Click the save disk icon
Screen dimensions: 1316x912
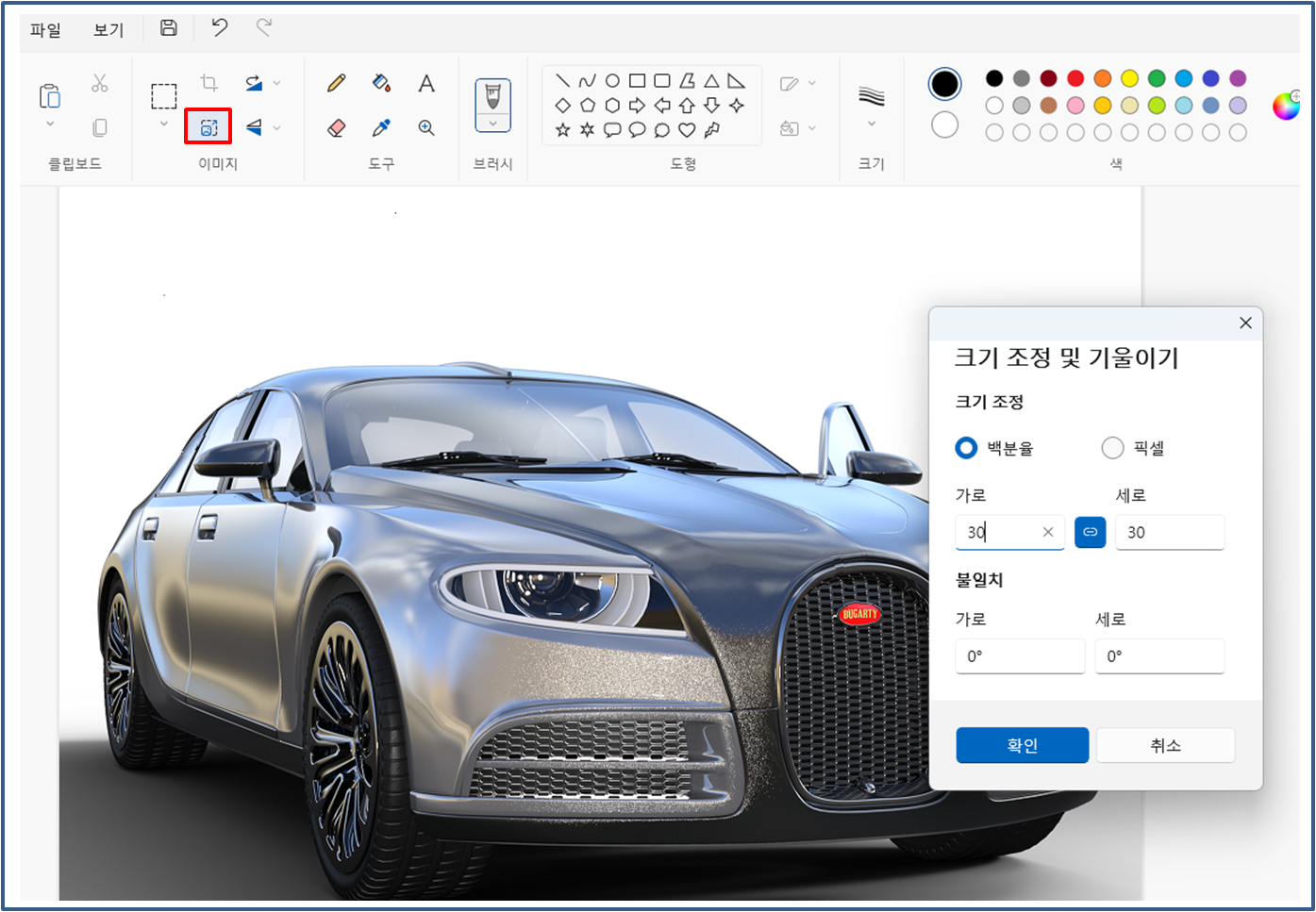pyautogui.click(x=169, y=28)
